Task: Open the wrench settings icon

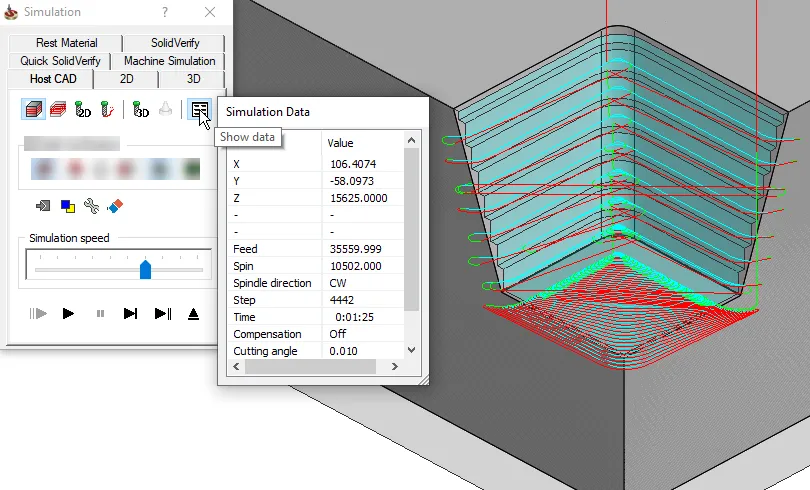Action: (x=91, y=206)
